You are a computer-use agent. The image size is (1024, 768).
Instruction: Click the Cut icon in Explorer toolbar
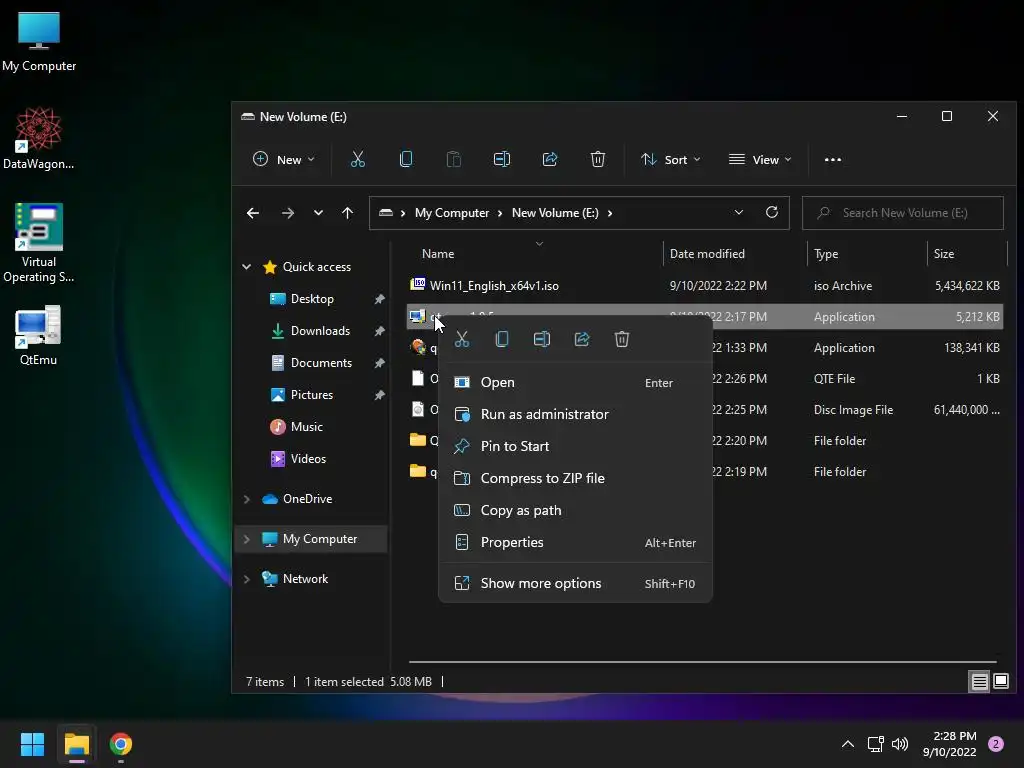[357, 159]
